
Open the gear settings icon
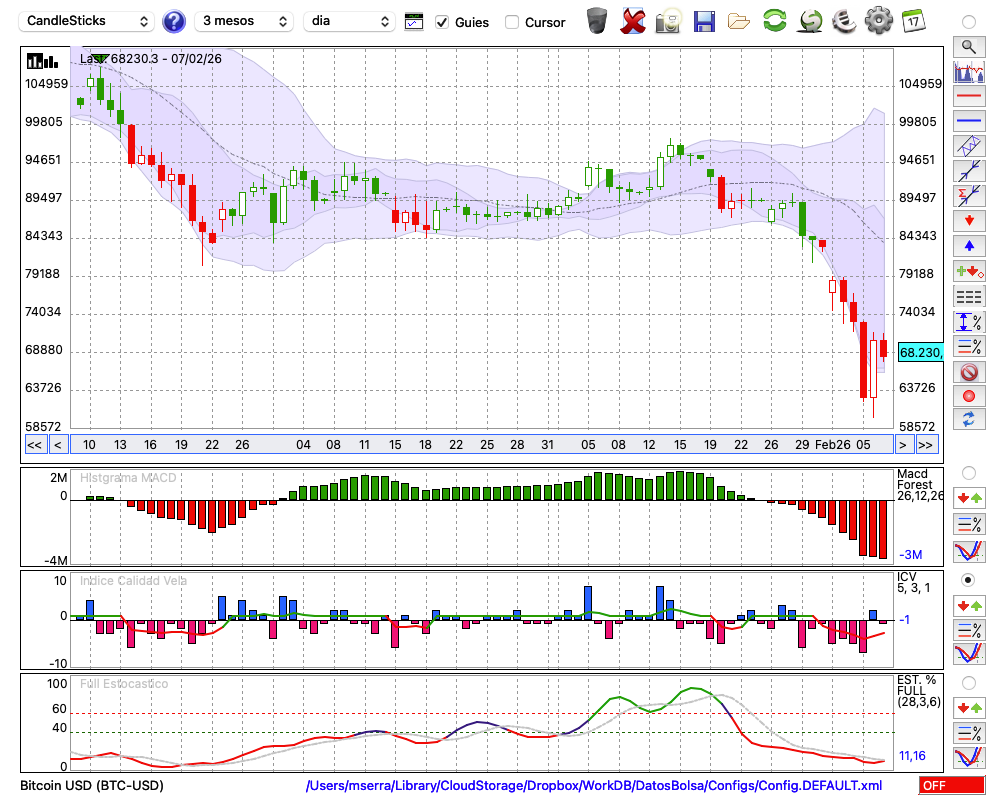pyautogui.click(x=879, y=21)
